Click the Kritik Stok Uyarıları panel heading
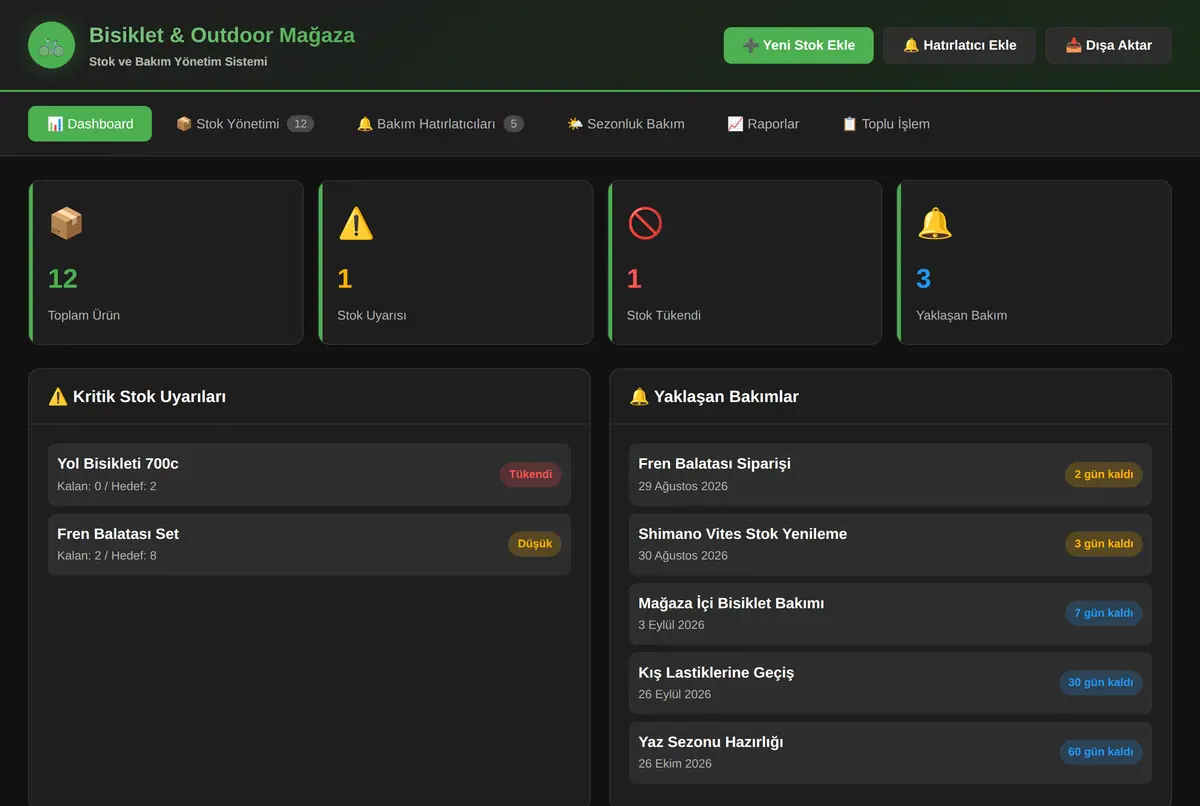This screenshot has width=1200, height=806. [x=137, y=397]
